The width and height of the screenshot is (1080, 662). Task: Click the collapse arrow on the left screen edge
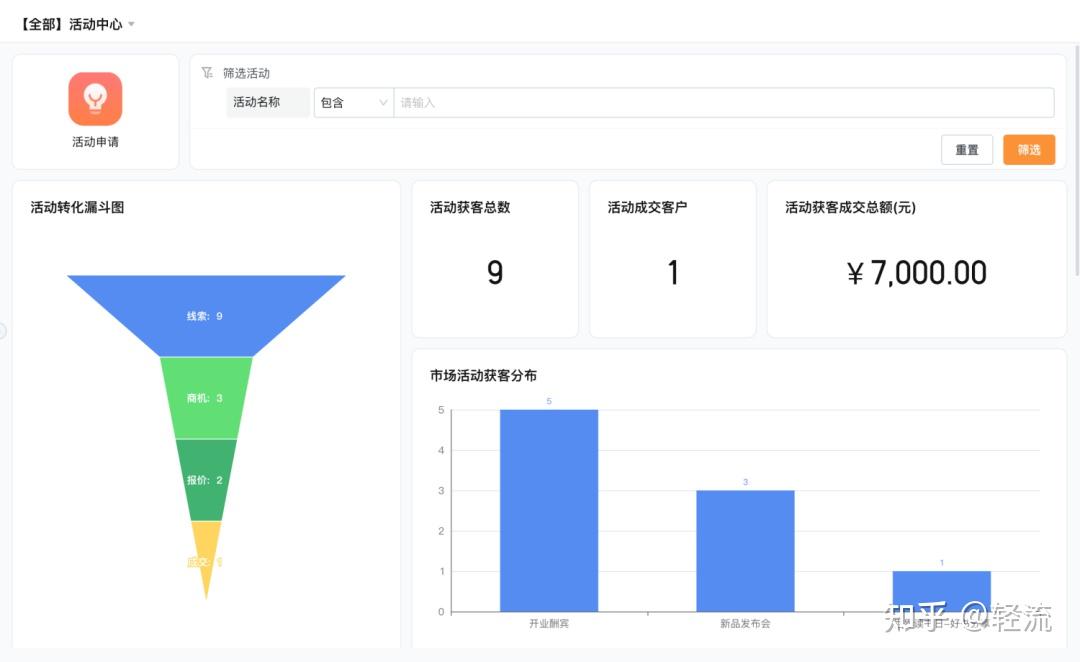coord(3,331)
